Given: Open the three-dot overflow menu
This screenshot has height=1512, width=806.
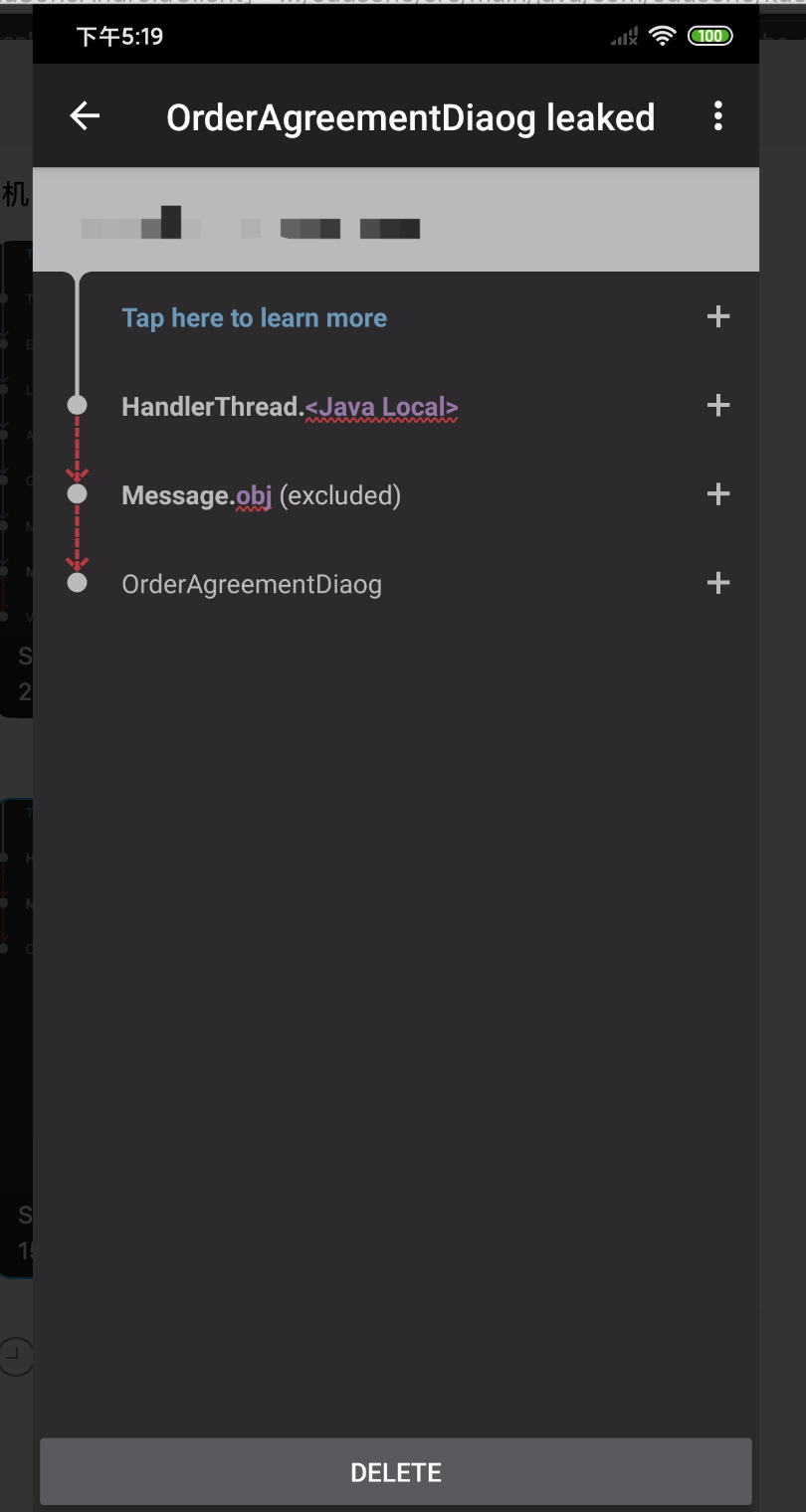Looking at the screenshot, I should [x=717, y=116].
